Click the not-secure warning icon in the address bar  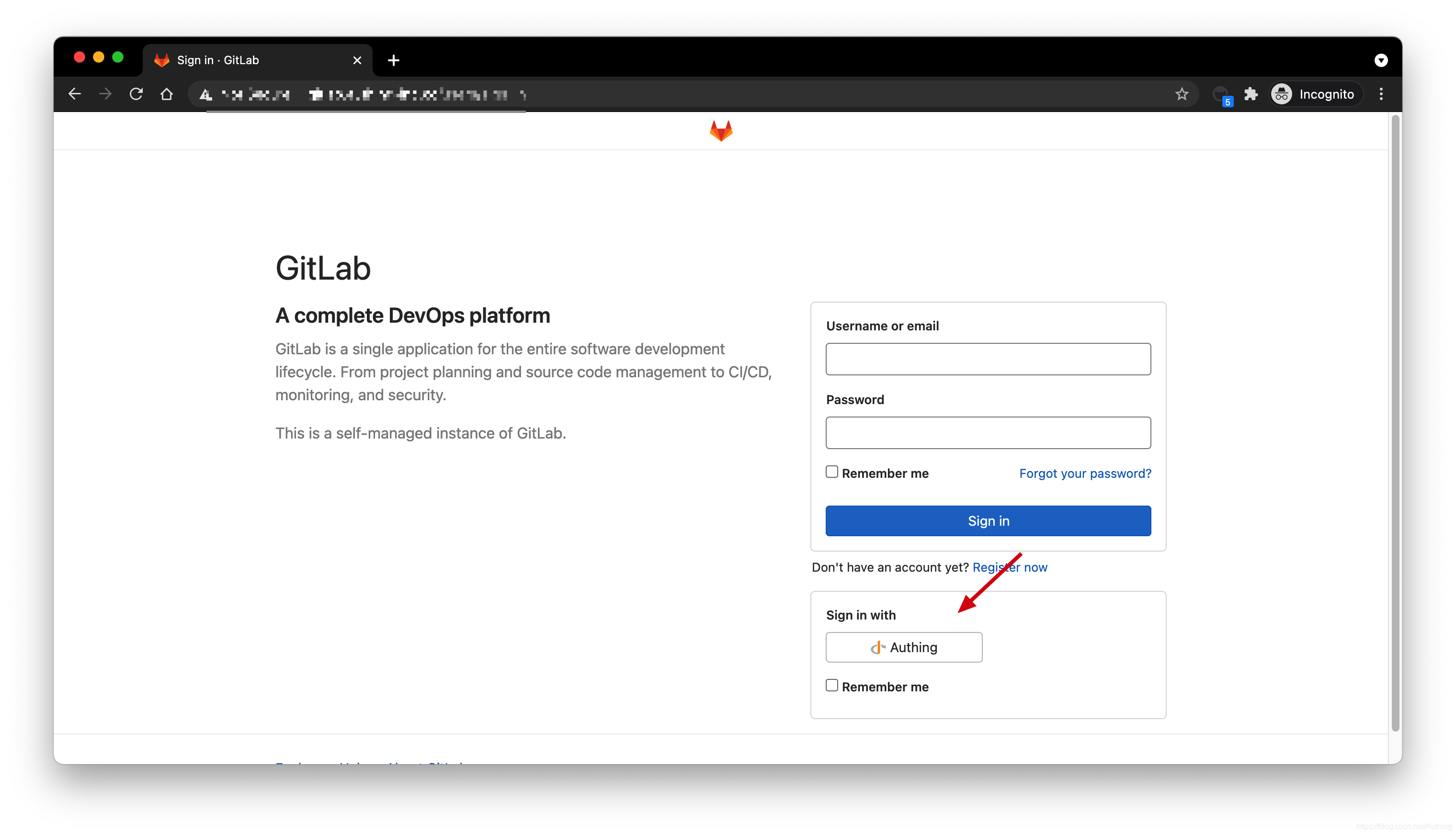(205, 95)
